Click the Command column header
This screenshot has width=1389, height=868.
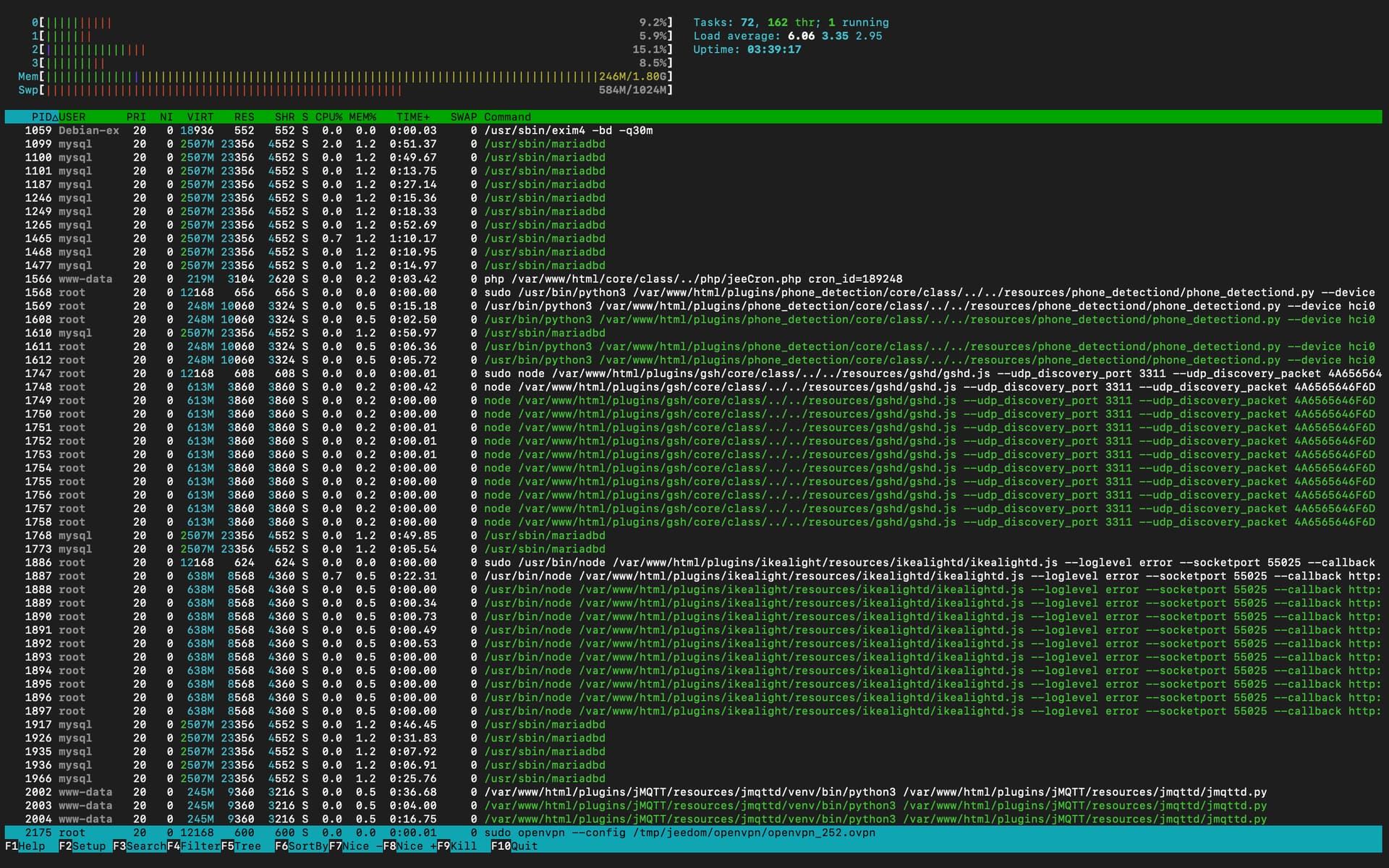507,116
